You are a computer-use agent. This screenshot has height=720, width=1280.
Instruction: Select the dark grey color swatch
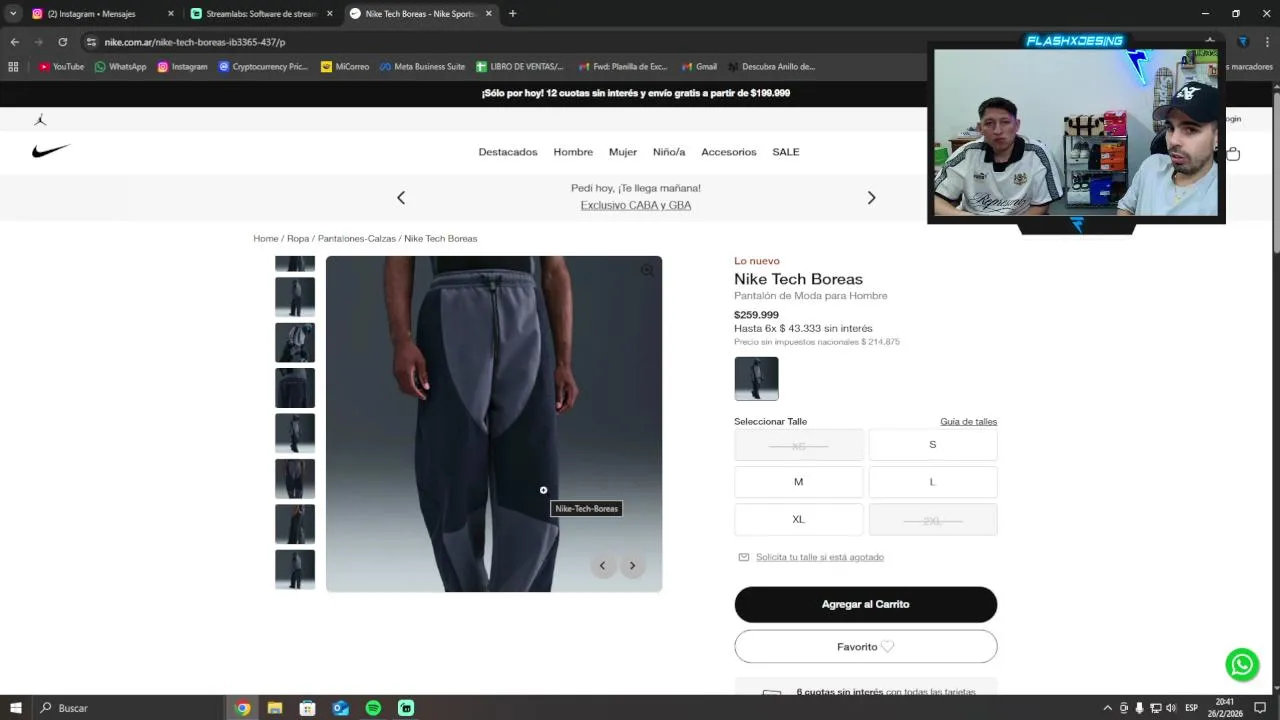[756, 379]
